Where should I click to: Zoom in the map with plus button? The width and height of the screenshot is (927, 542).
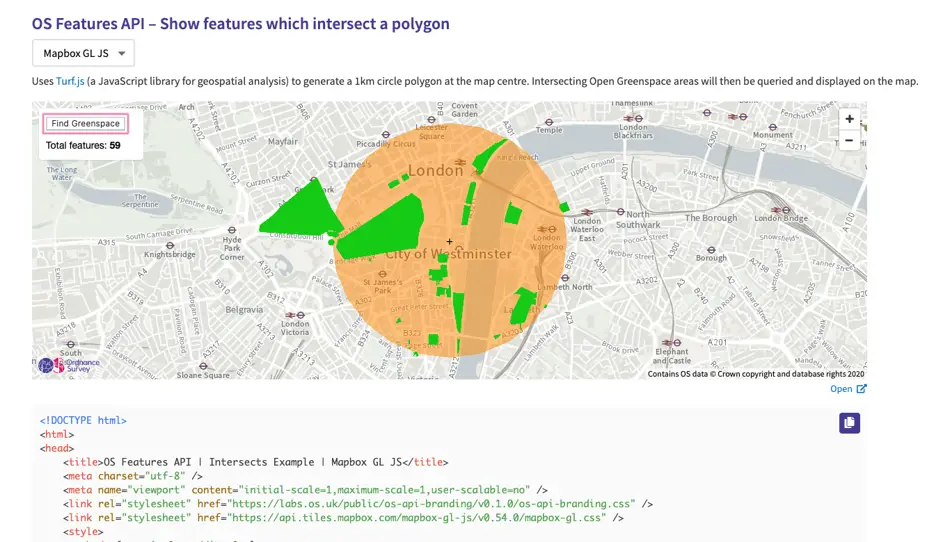(849, 119)
